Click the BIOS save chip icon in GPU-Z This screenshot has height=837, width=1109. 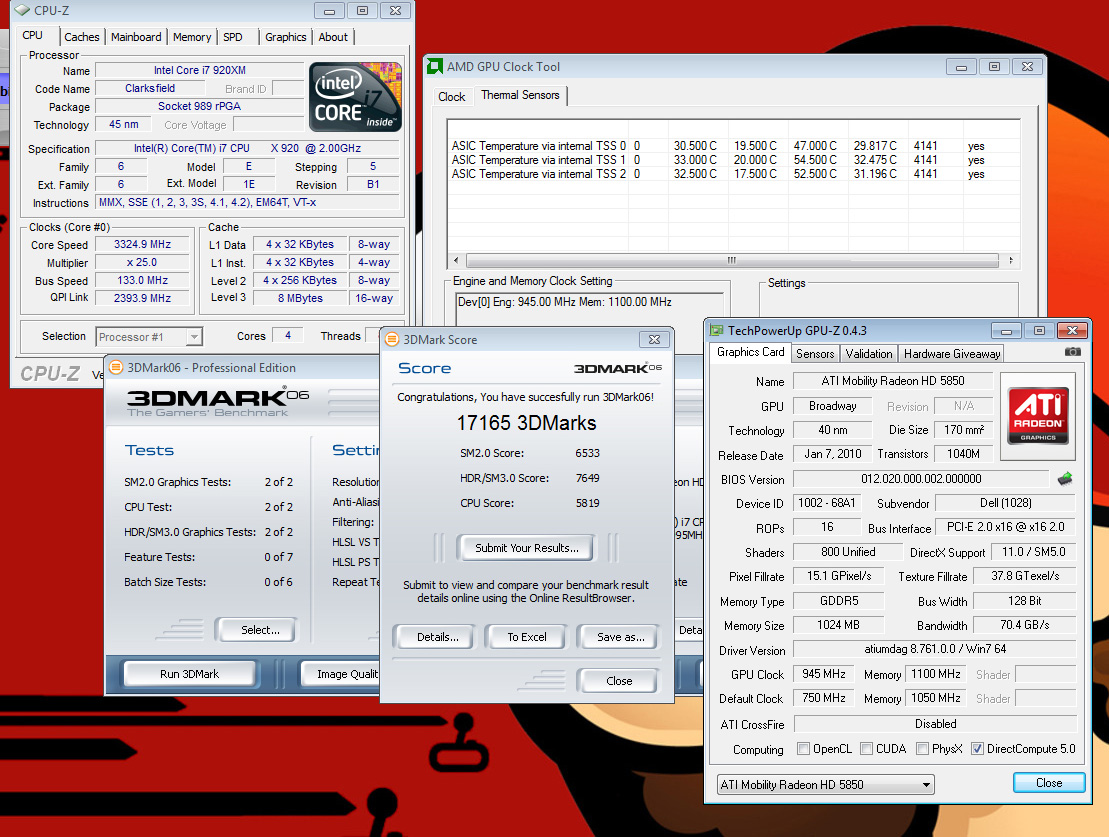[1064, 479]
